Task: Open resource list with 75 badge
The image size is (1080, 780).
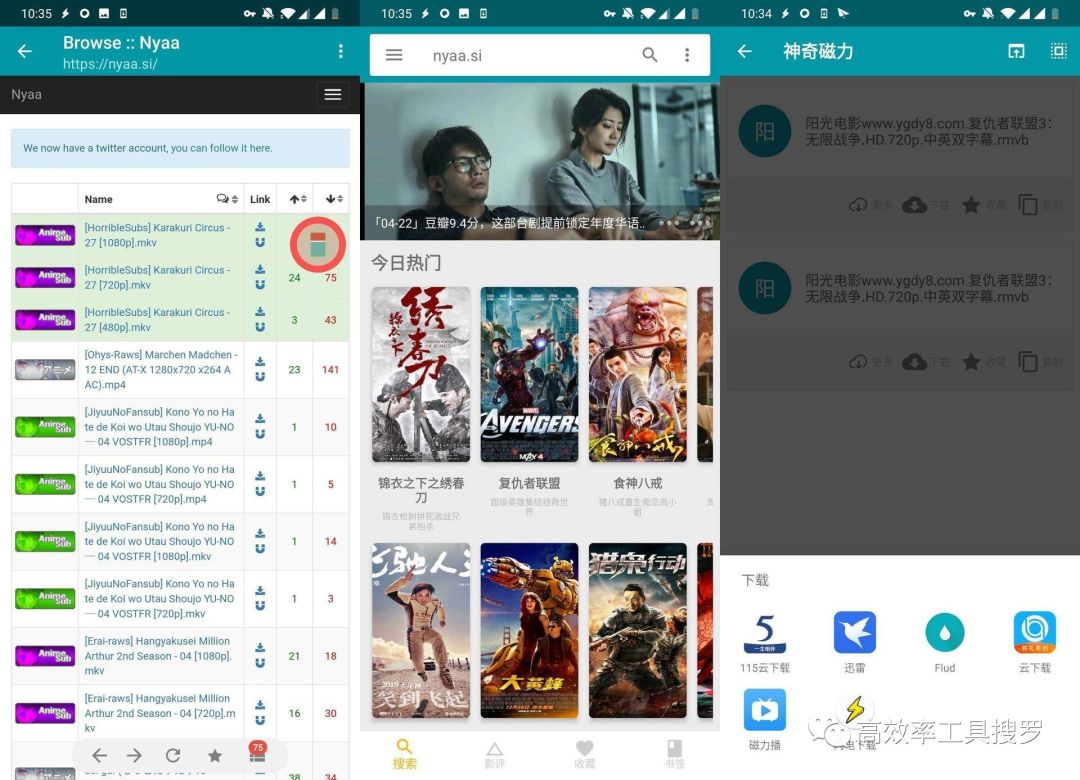Action: [257, 753]
